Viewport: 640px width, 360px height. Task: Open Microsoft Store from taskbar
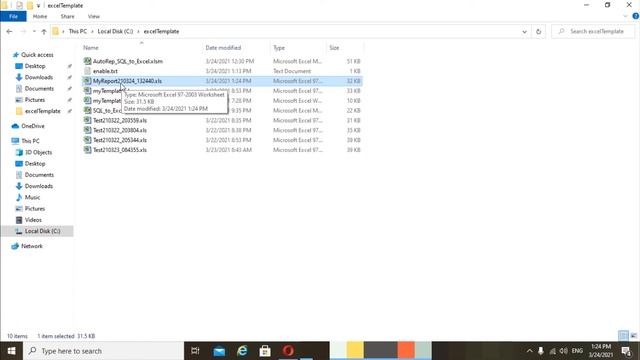tap(265, 351)
